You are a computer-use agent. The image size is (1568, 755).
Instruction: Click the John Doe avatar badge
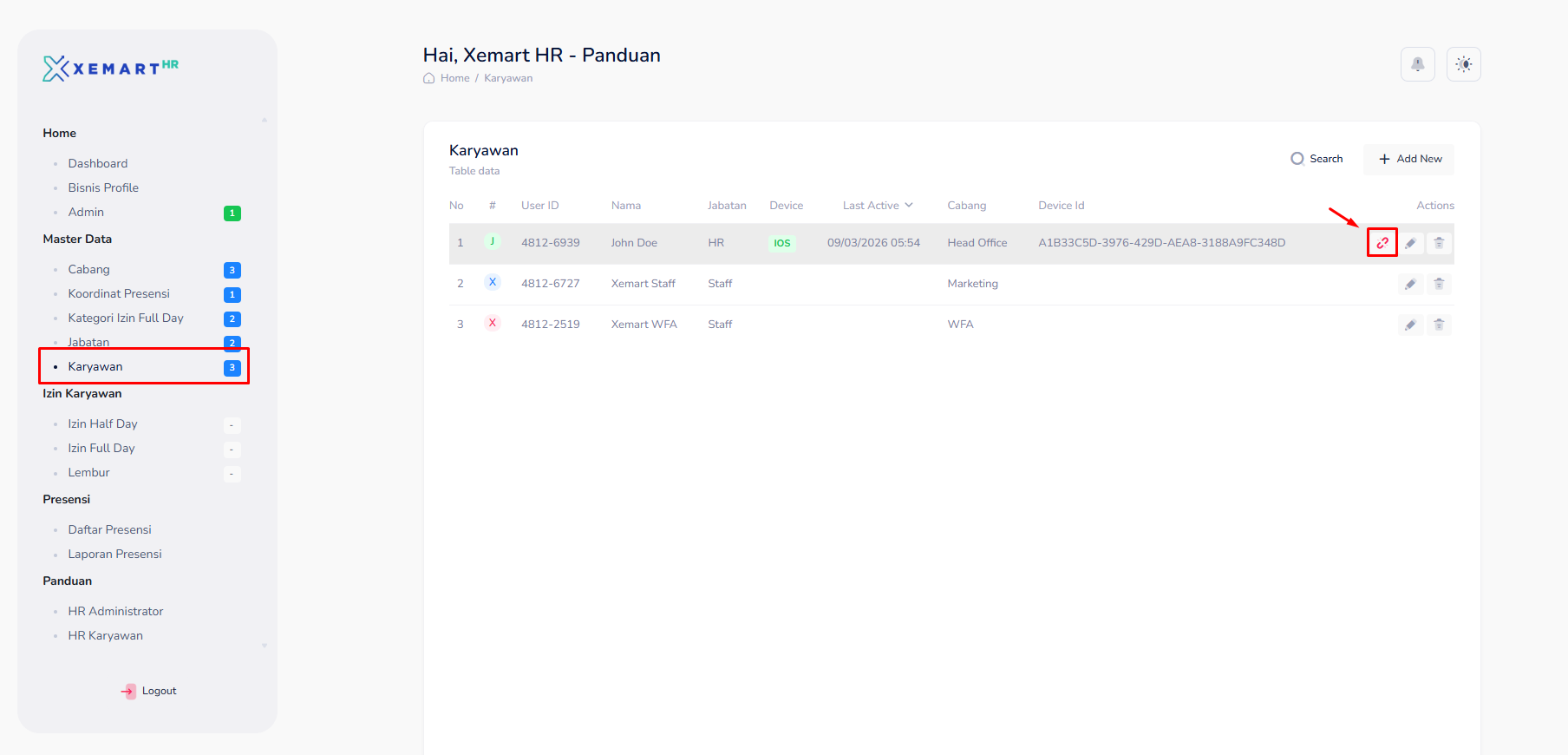(x=492, y=242)
